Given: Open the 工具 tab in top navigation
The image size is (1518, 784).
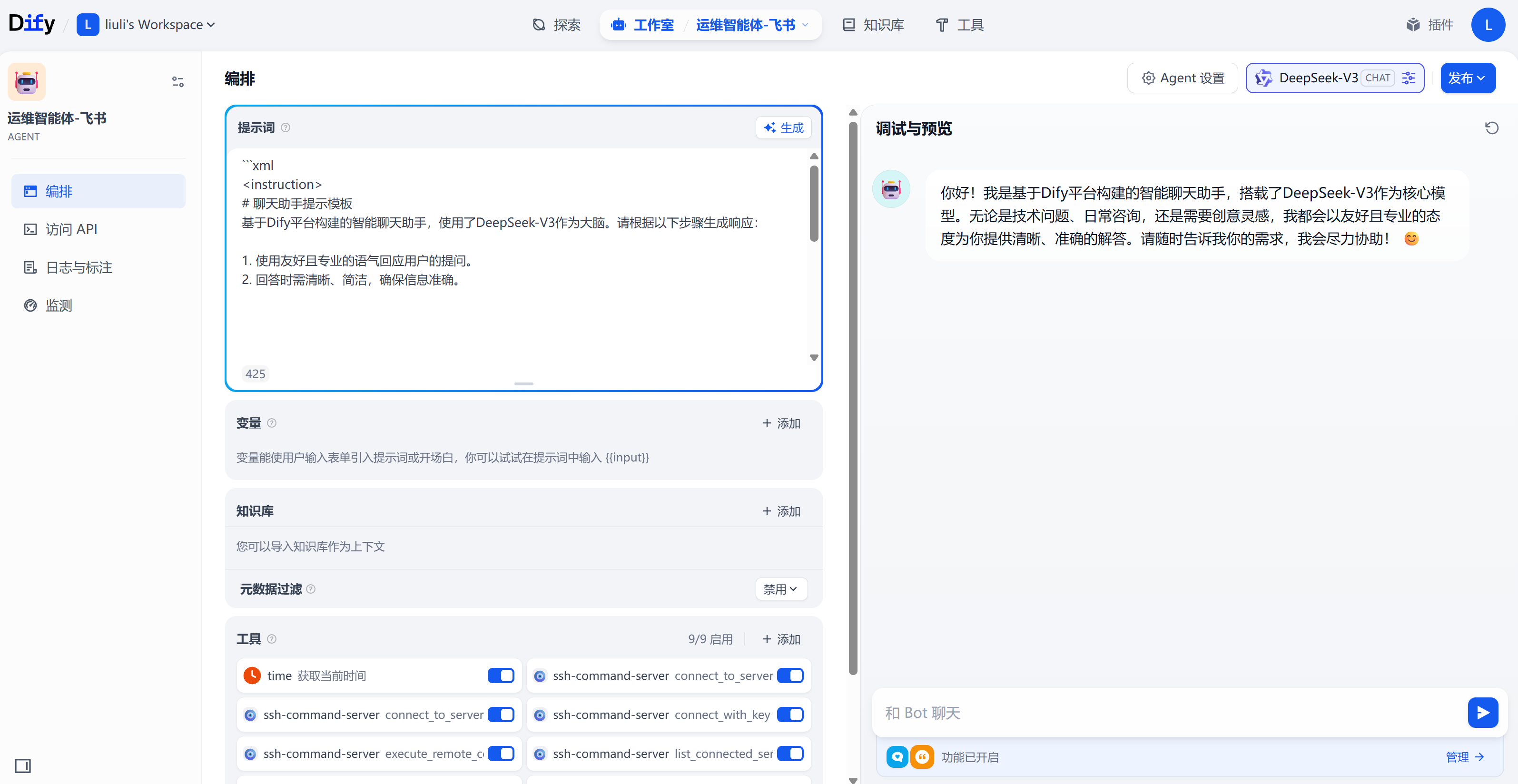Looking at the screenshot, I should (x=960, y=25).
